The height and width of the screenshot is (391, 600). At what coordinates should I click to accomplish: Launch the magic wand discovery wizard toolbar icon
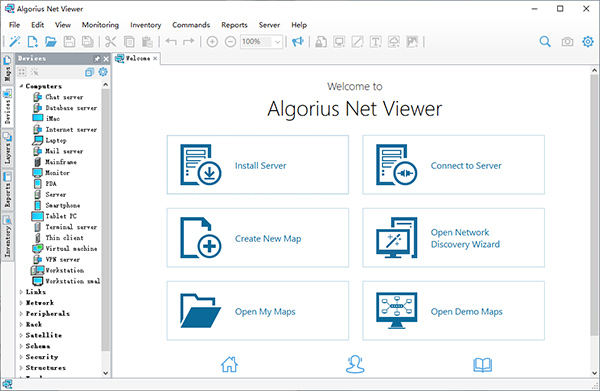click(15, 41)
